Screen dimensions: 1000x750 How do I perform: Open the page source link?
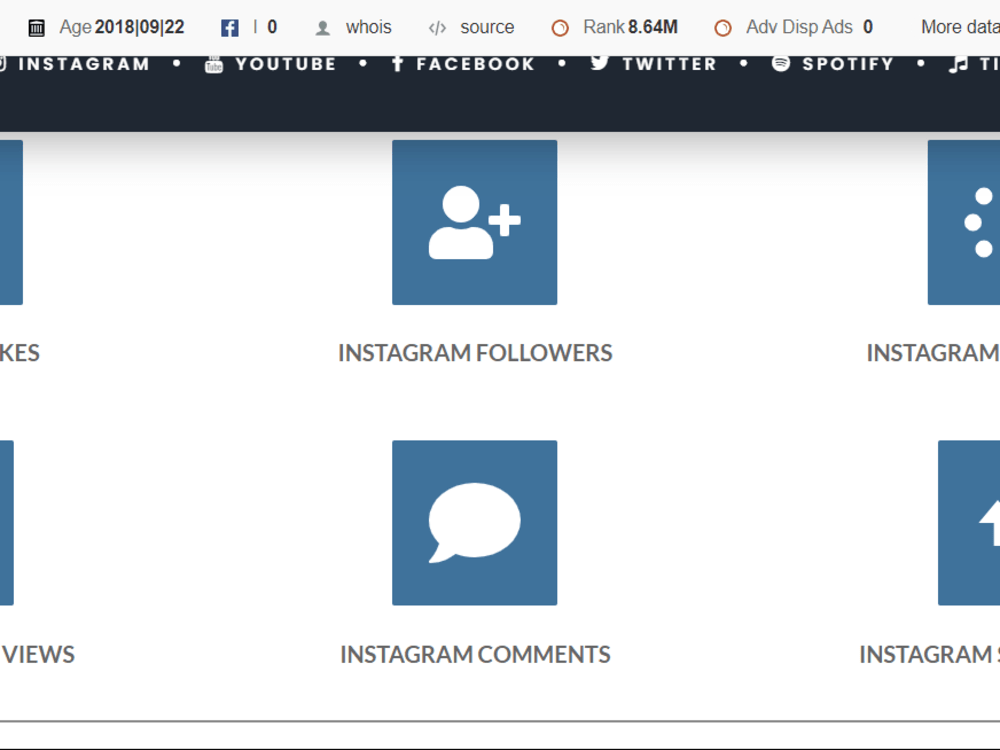pyautogui.click(x=487, y=27)
